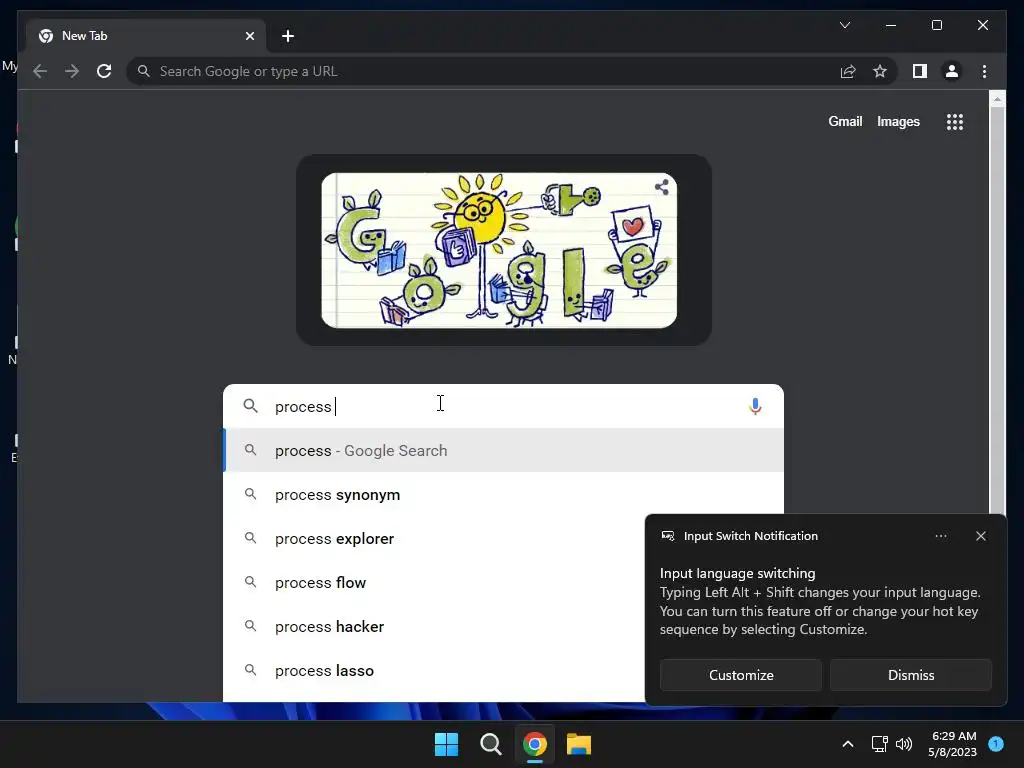Open the volume control in the tray
Viewport: 1024px width, 768px height.
904,744
